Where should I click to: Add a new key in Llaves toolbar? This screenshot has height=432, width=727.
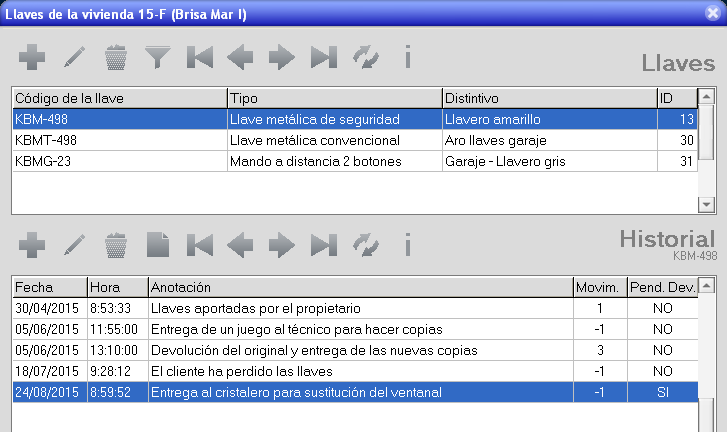click(x=32, y=57)
